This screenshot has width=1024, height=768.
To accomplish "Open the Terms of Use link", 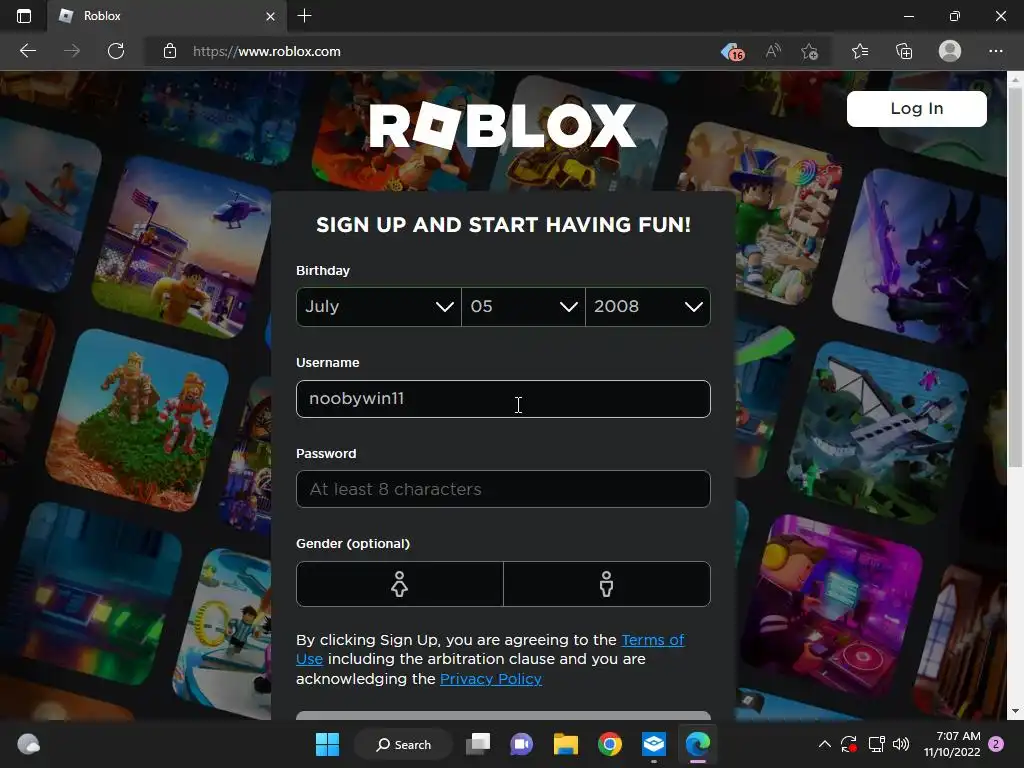I will pos(652,640).
